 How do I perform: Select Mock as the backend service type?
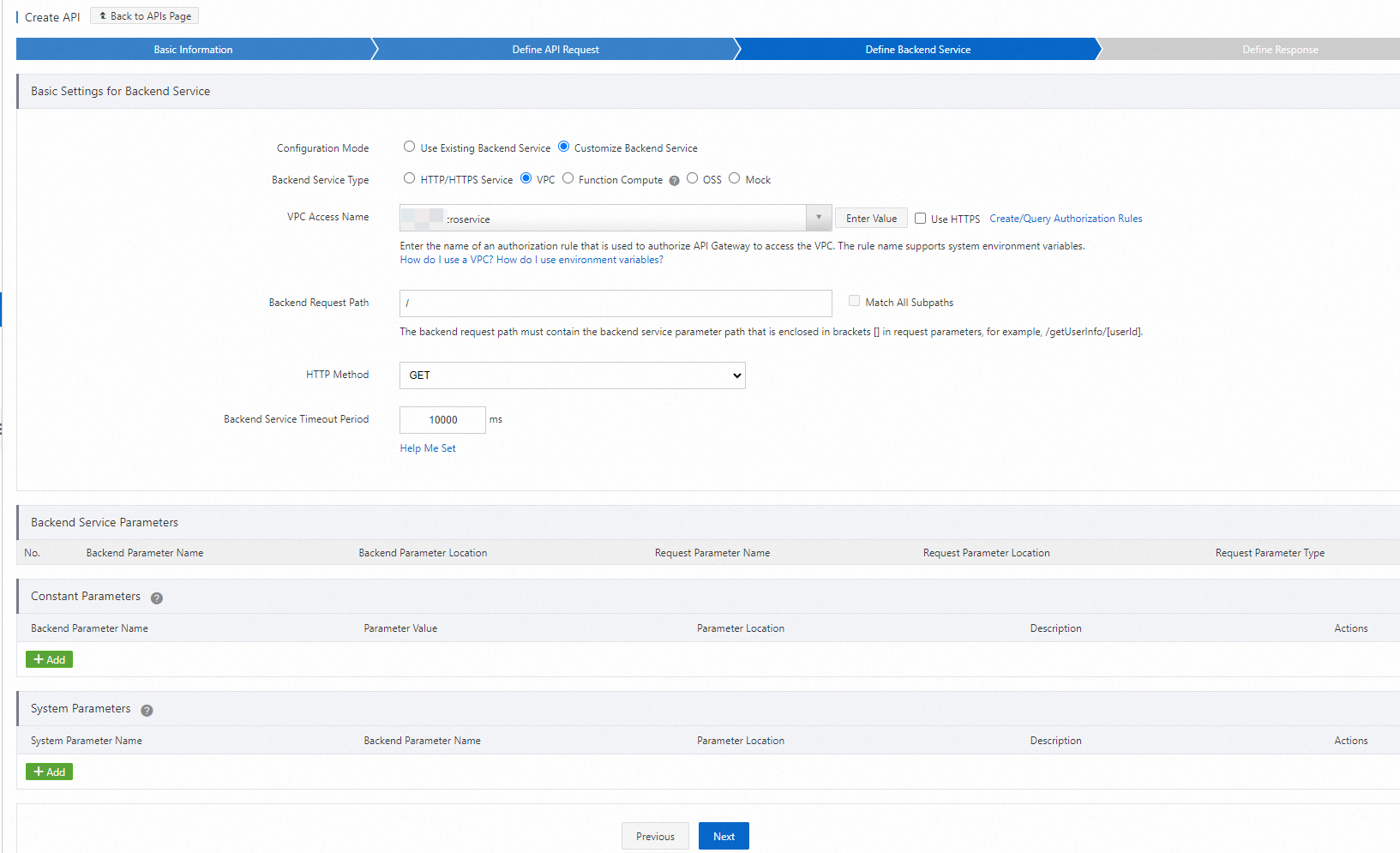point(735,177)
